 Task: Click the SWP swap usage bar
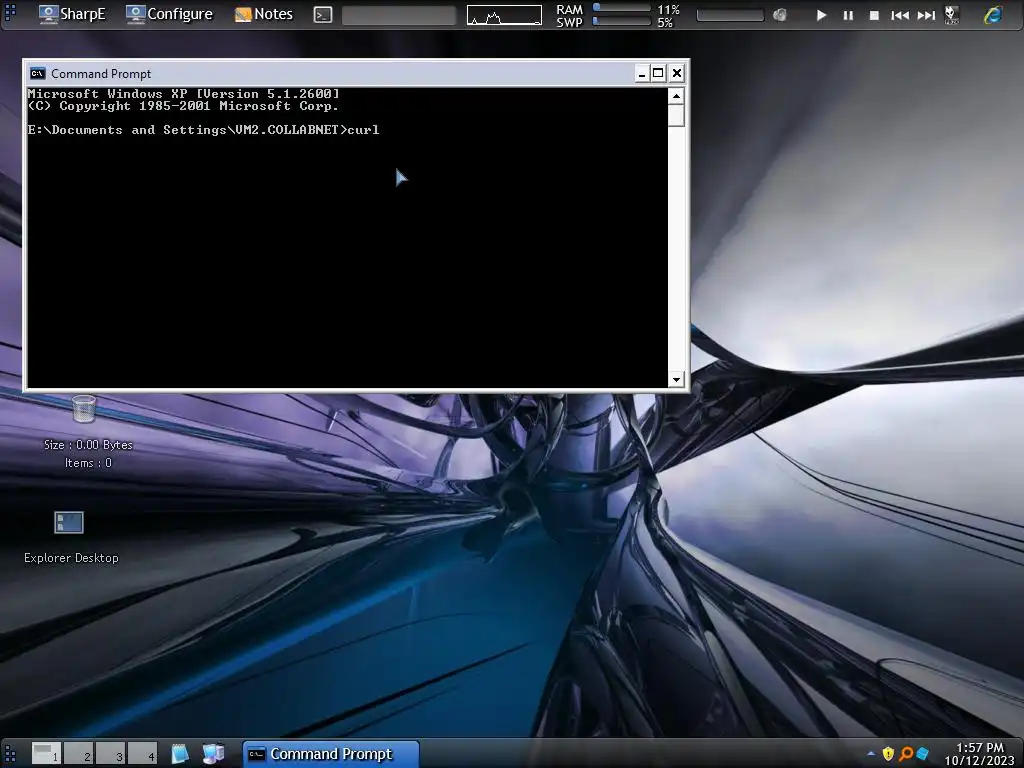pyautogui.click(x=622, y=22)
